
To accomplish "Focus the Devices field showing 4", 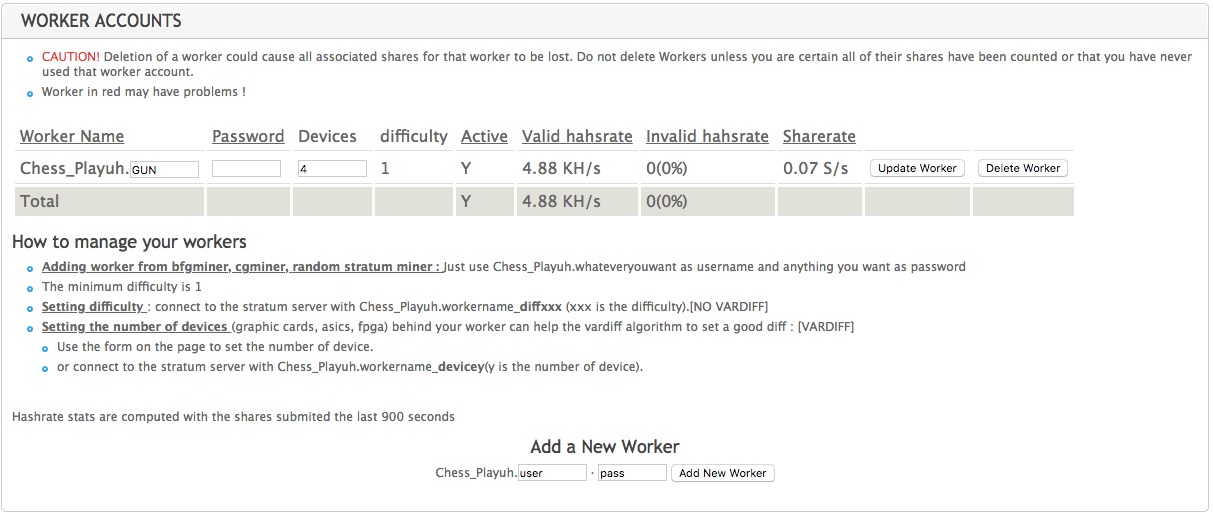I will pyautogui.click(x=332, y=169).
